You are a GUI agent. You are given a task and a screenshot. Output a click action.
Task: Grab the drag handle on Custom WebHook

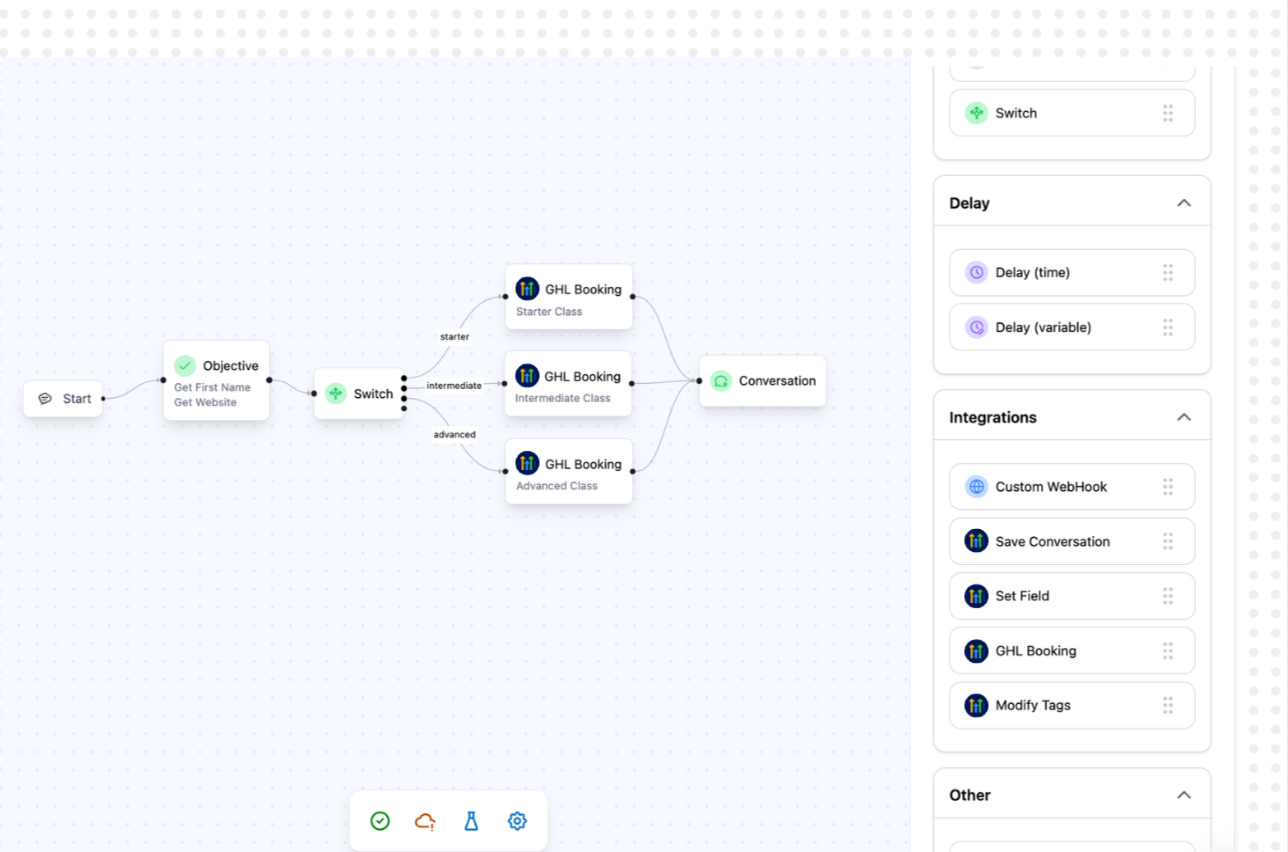click(1168, 487)
